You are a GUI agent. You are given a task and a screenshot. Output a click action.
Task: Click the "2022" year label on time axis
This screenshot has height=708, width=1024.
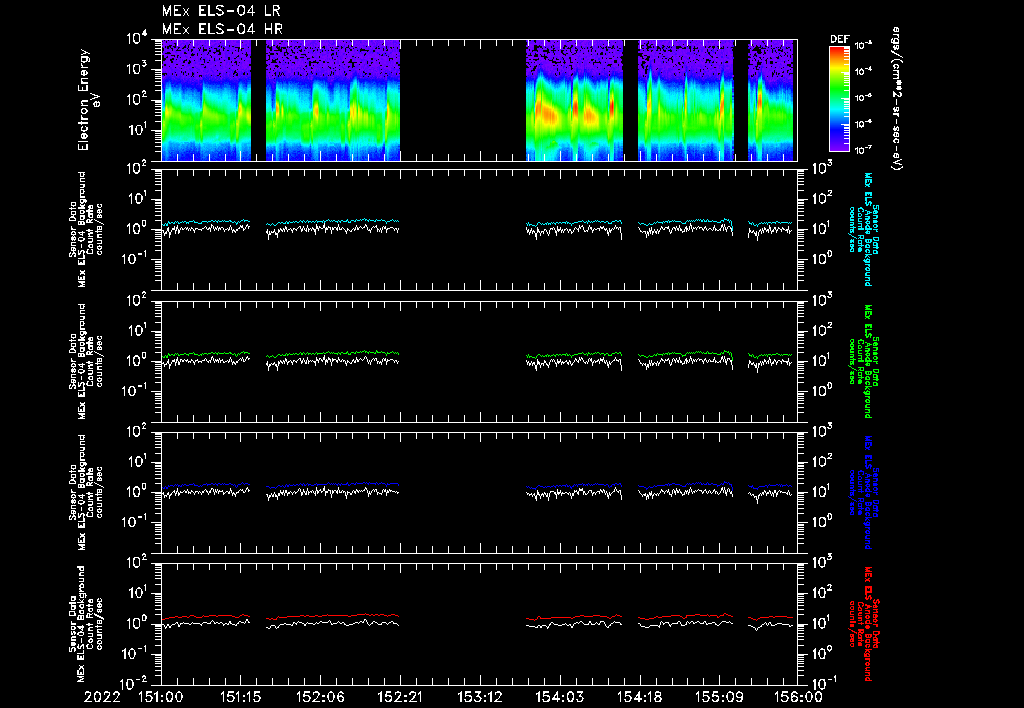click(x=102, y=698)
